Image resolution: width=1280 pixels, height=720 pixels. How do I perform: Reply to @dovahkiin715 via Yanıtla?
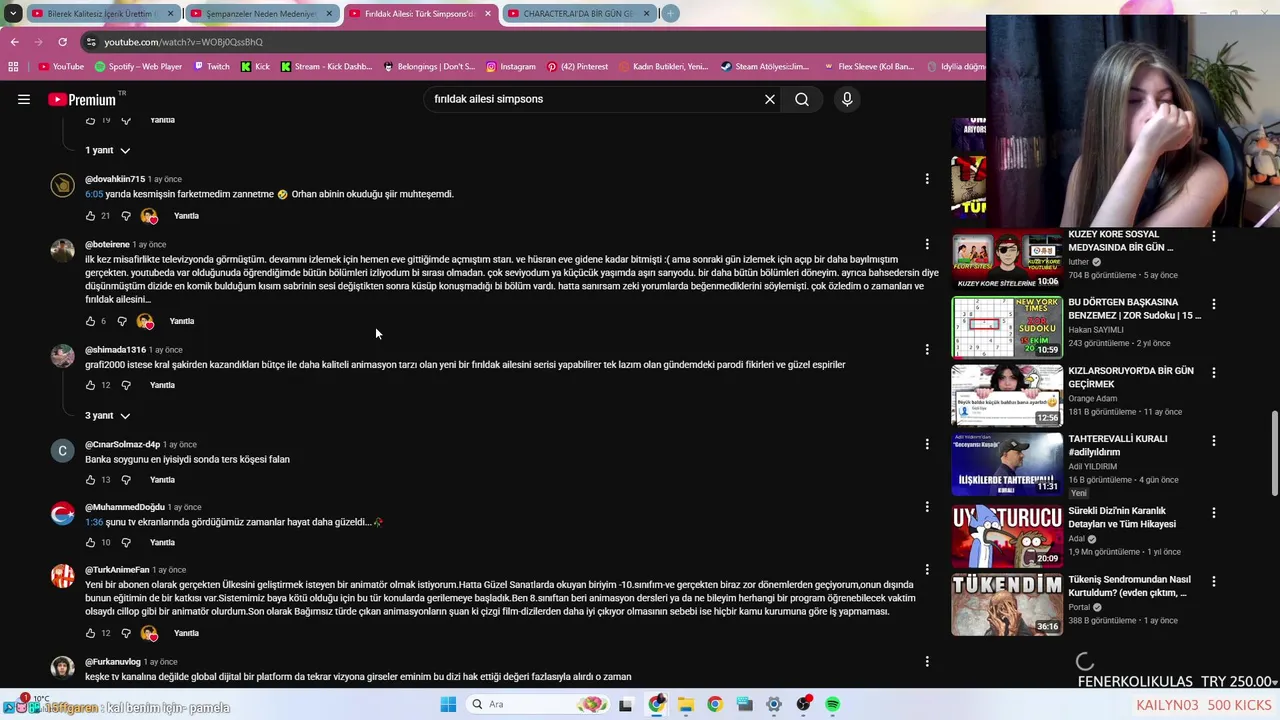[x=186, y=216]
